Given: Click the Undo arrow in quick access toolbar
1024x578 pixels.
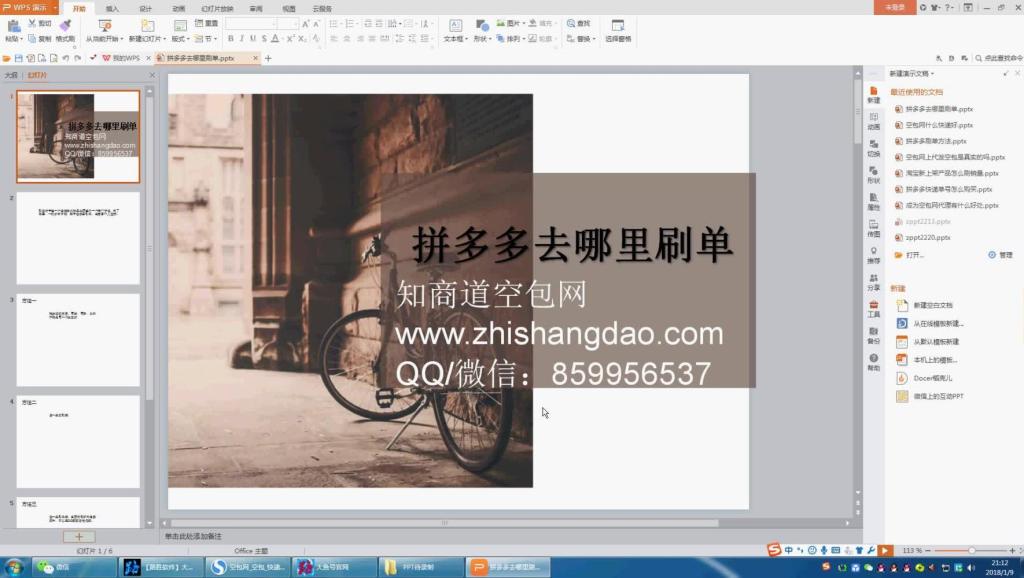Looking at the screenshot, I should tap(66, 58).
